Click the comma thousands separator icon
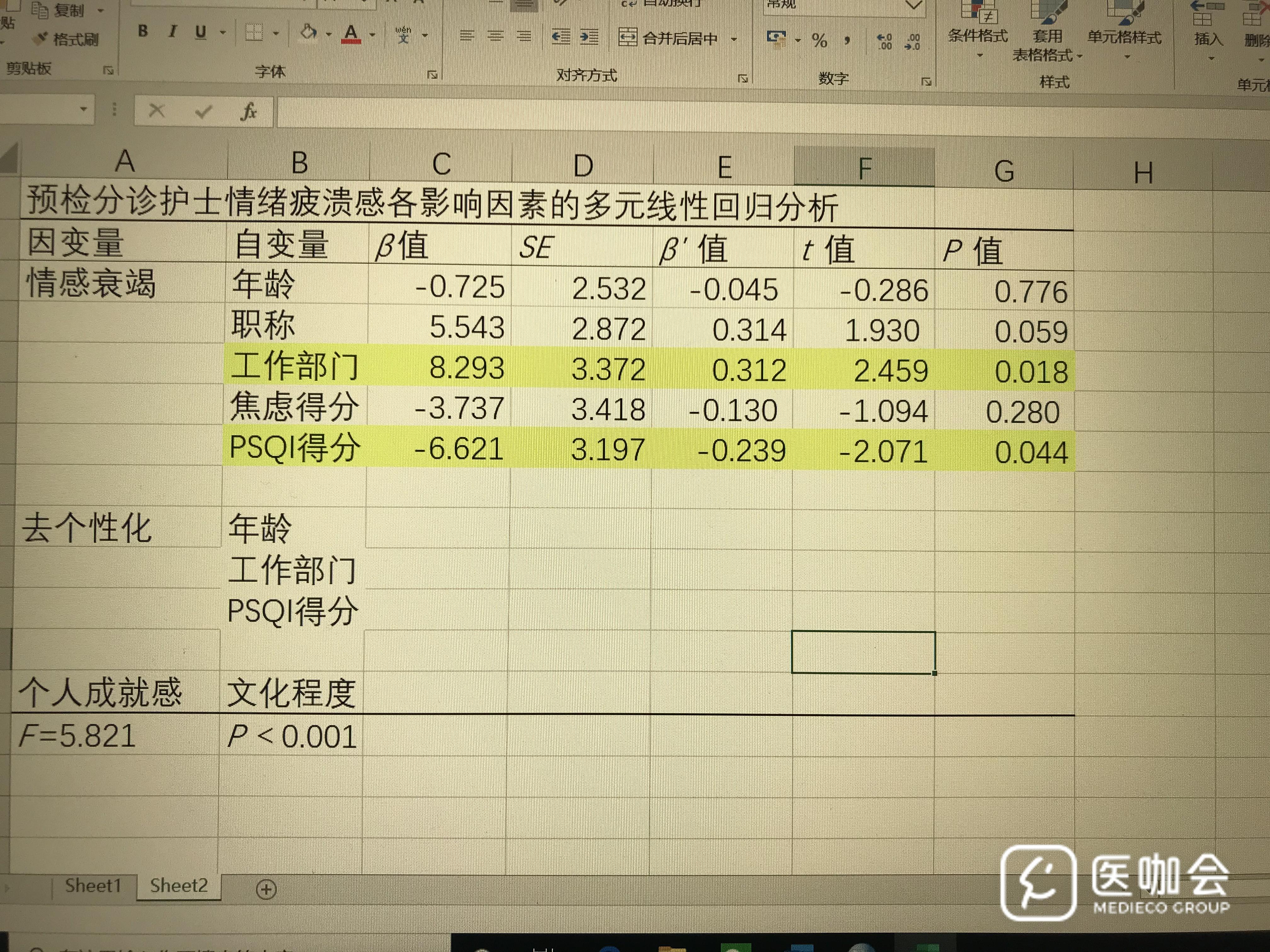 pos(847,40)
